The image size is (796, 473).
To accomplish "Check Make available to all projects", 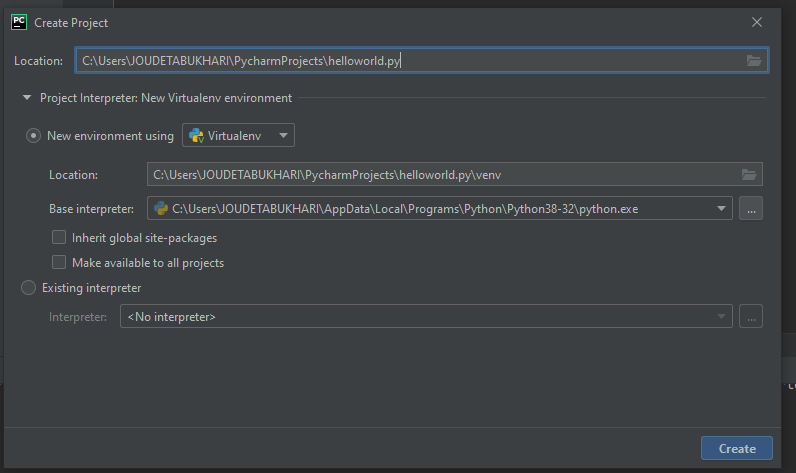I will [59, 262].
